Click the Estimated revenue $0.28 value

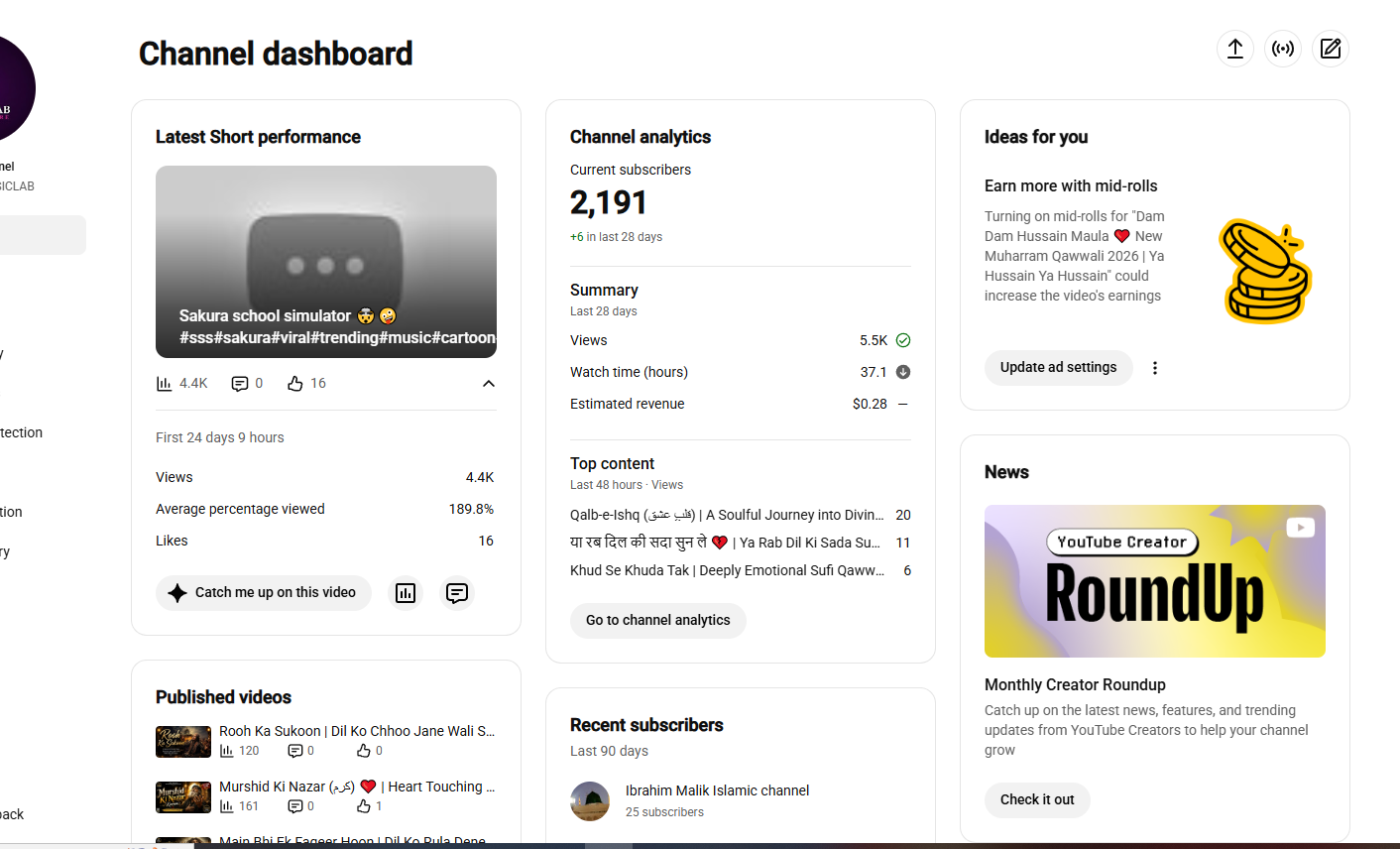870,404
